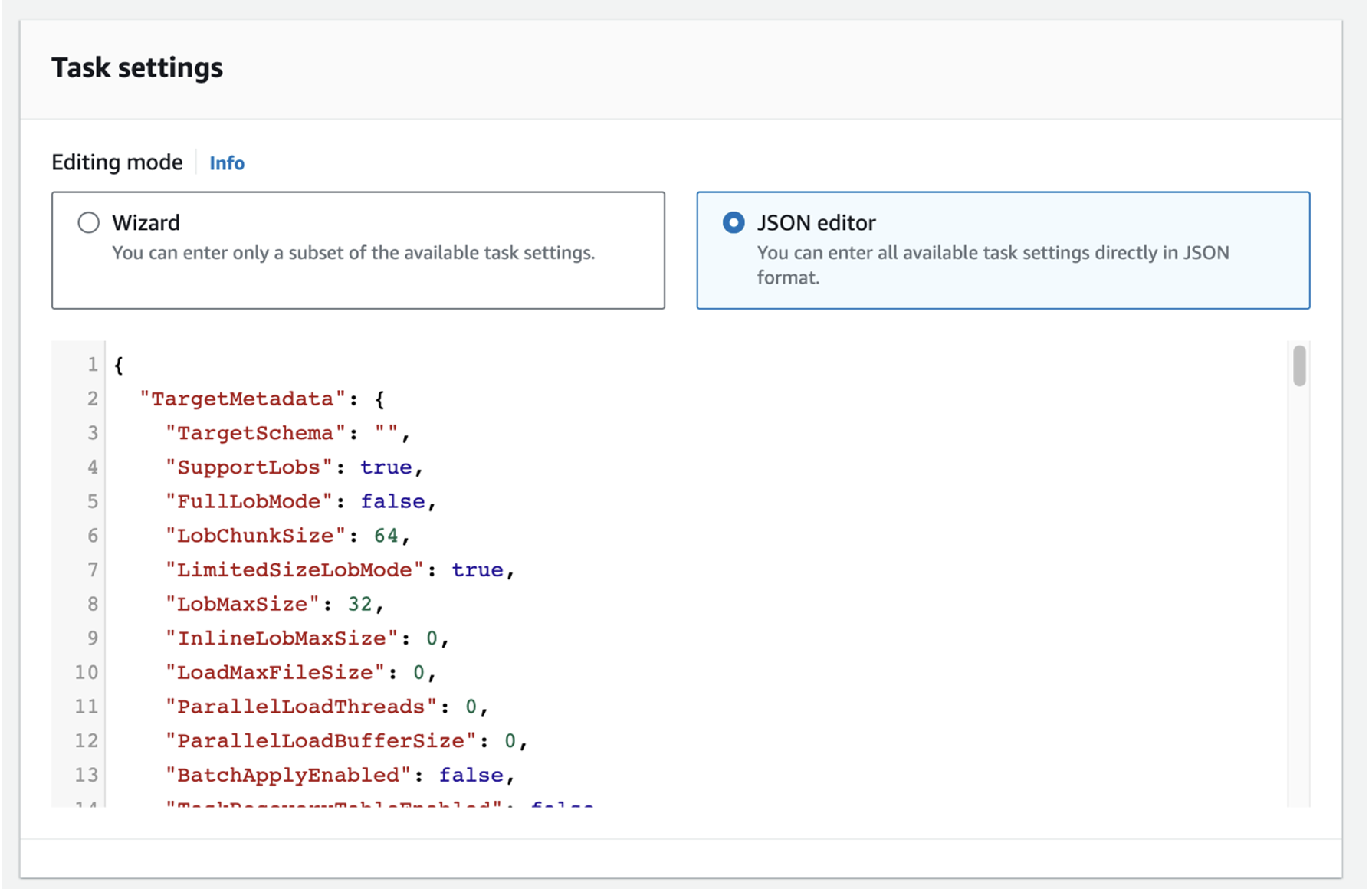
Task: Click the false value of FullLobMode
Action: (x=392, y=502)
